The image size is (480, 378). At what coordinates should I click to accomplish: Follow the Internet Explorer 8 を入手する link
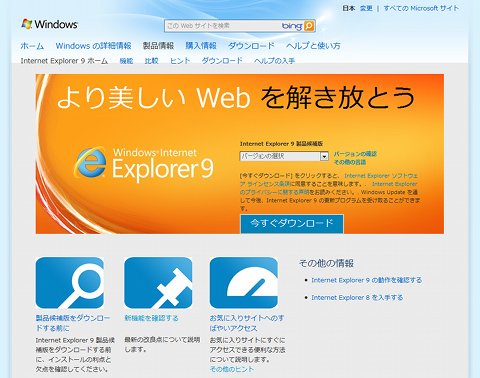pos(357,297)
